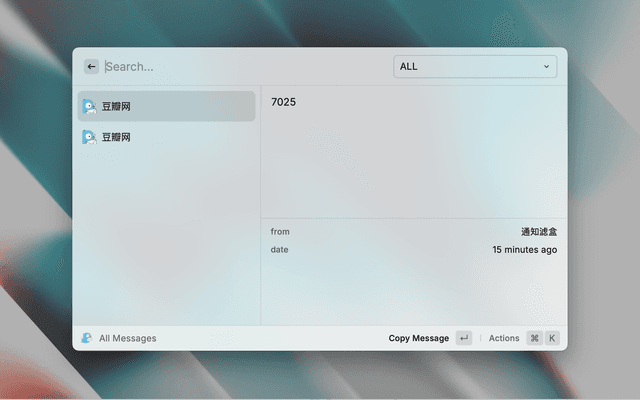Click the K key icon in the footer
This screenshot has width=640, height=400.
[x=552, y=338]
